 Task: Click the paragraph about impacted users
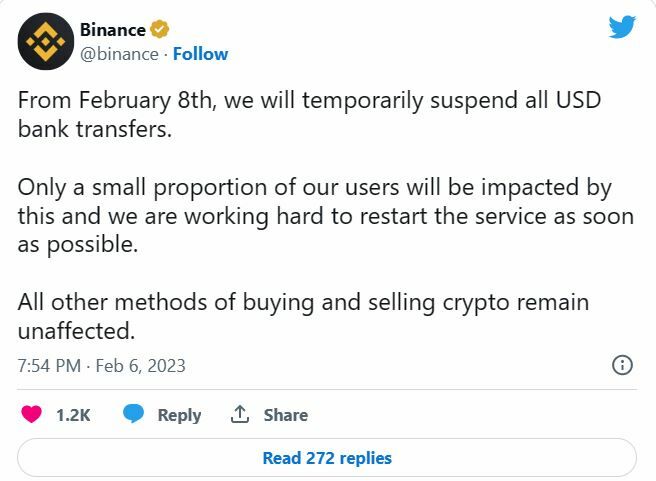[325, 216]
